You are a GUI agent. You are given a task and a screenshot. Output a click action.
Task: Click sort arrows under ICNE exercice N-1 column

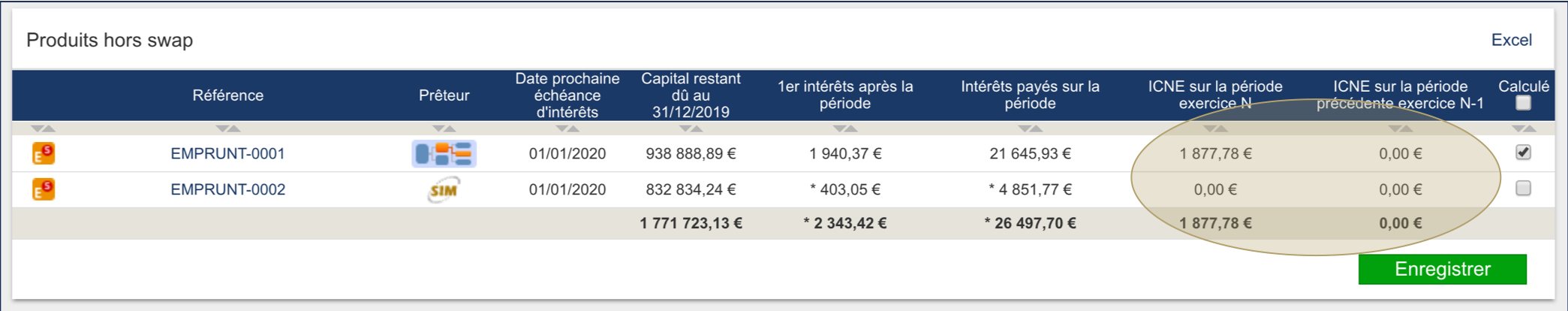click(x=1400, y=128)
